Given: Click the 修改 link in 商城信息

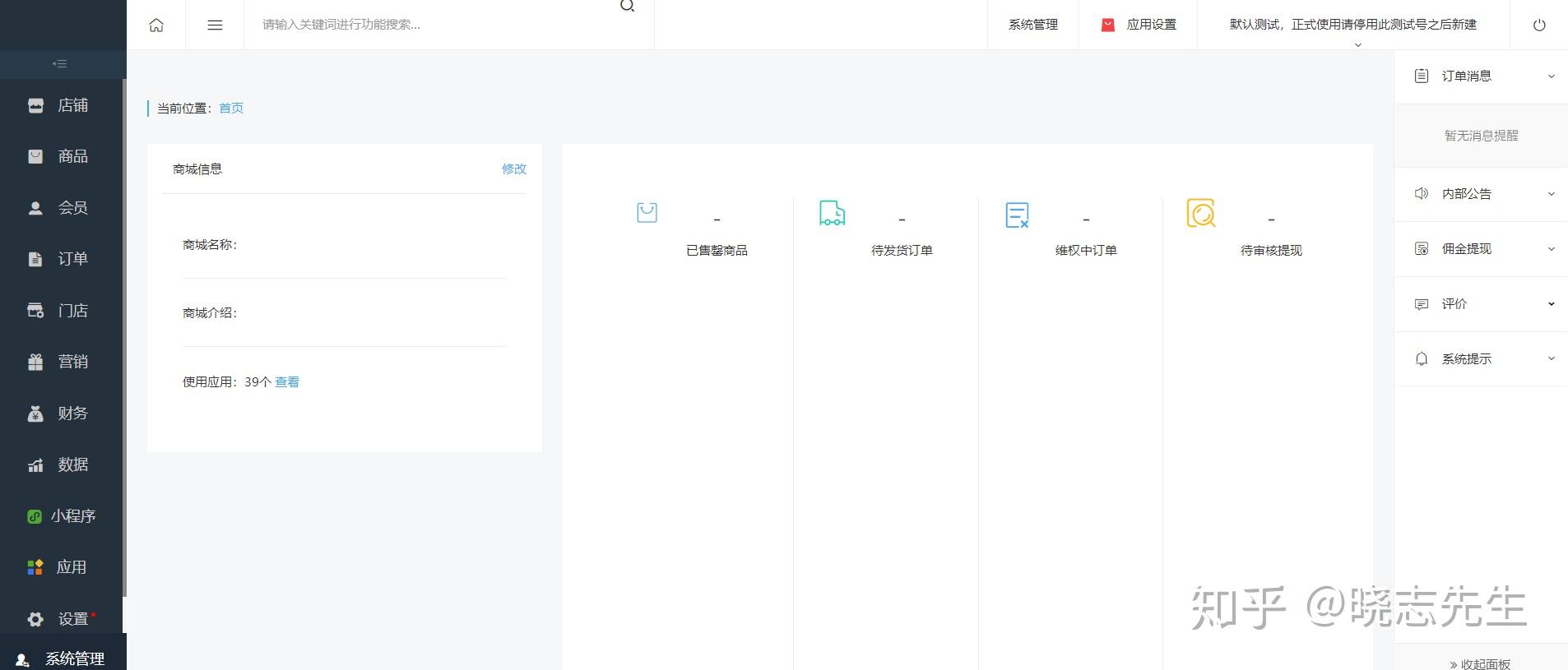Looking at the screenshot, I should coord(514,169).
